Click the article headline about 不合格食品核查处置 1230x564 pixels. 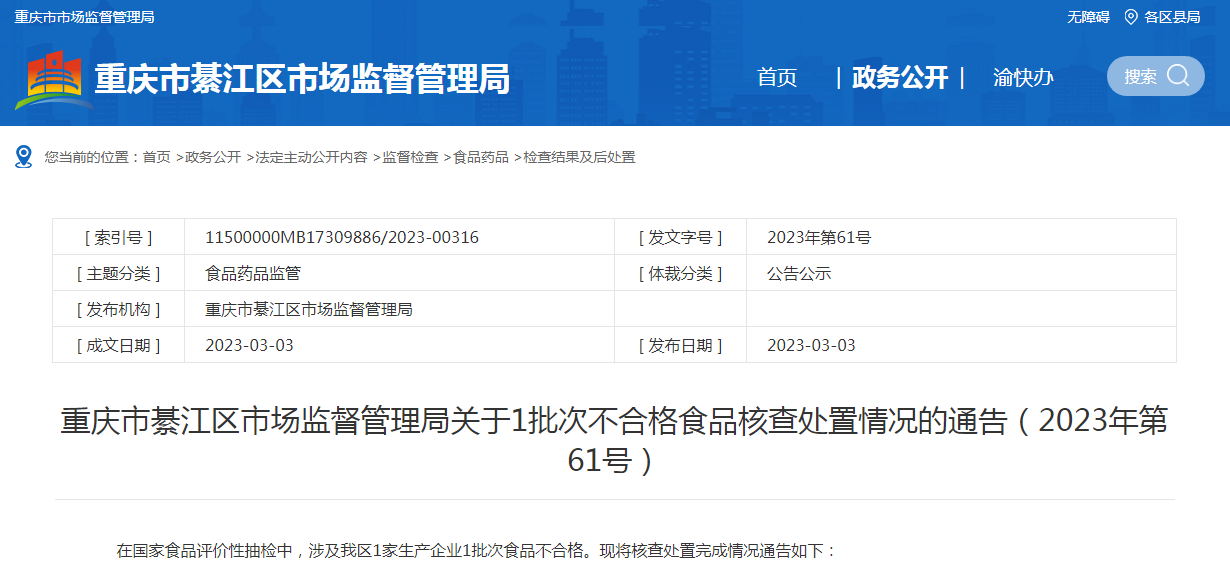click(x=614, y=440)
